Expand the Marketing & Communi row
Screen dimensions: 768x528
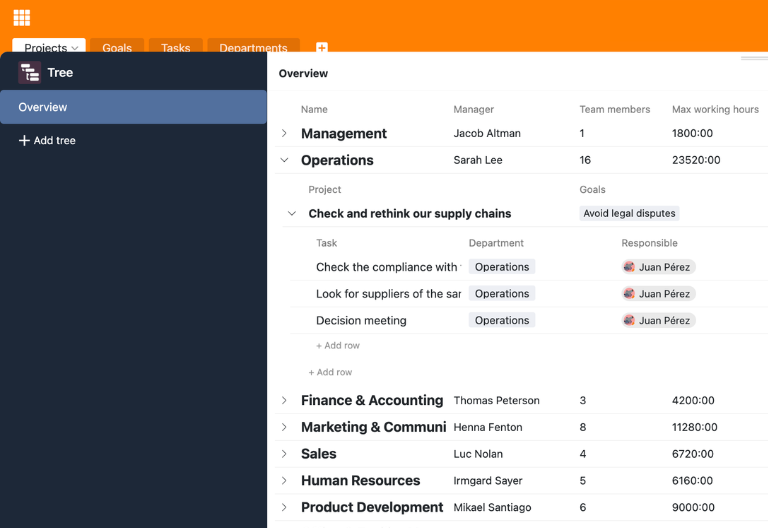pos(284,427)
